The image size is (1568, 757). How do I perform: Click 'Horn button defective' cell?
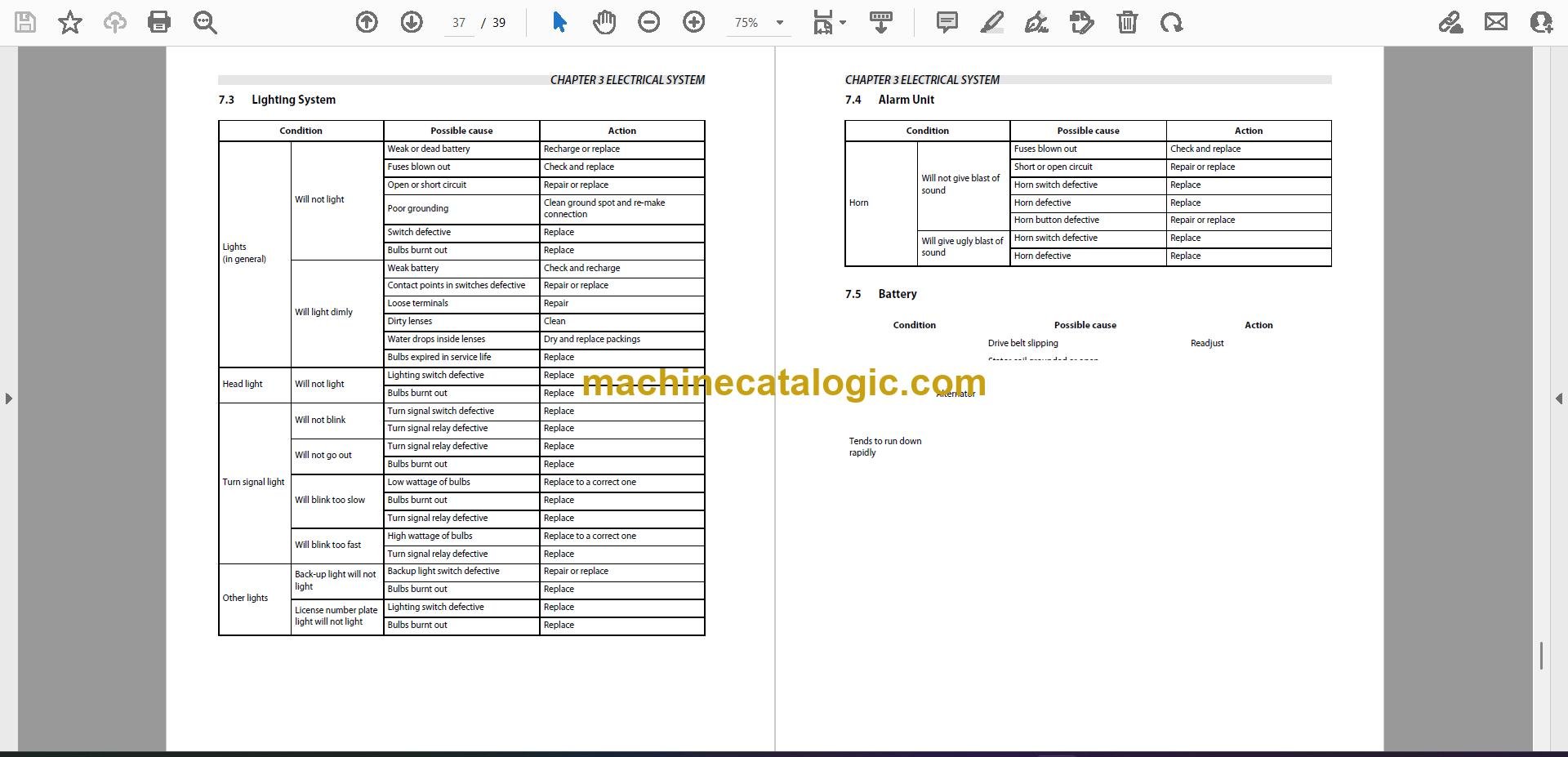[x=1088, y=220]
